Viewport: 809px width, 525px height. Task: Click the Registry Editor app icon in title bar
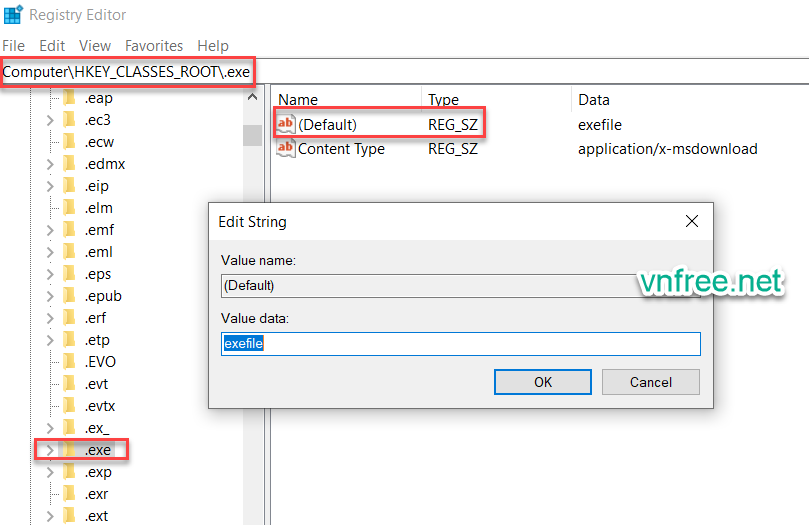tap(12, 15)
